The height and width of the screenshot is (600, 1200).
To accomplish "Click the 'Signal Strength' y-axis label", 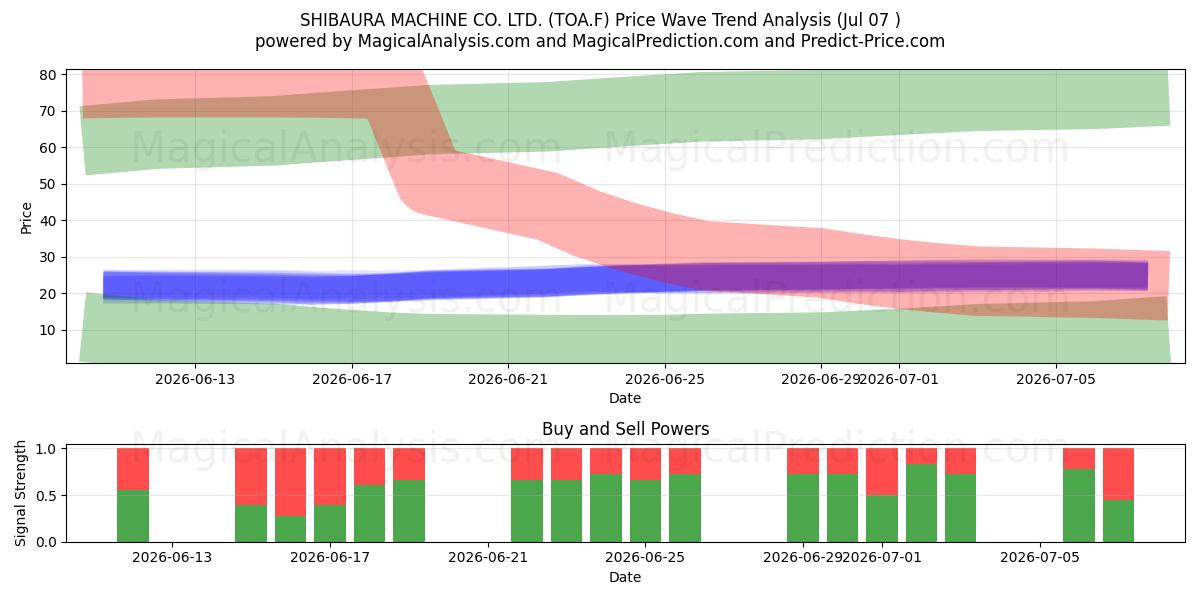I will coord(21,493).
